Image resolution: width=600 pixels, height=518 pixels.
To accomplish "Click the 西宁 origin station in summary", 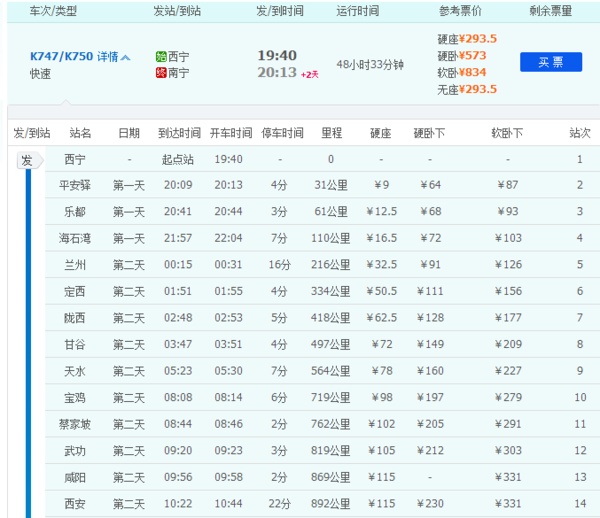I will 178,57.
